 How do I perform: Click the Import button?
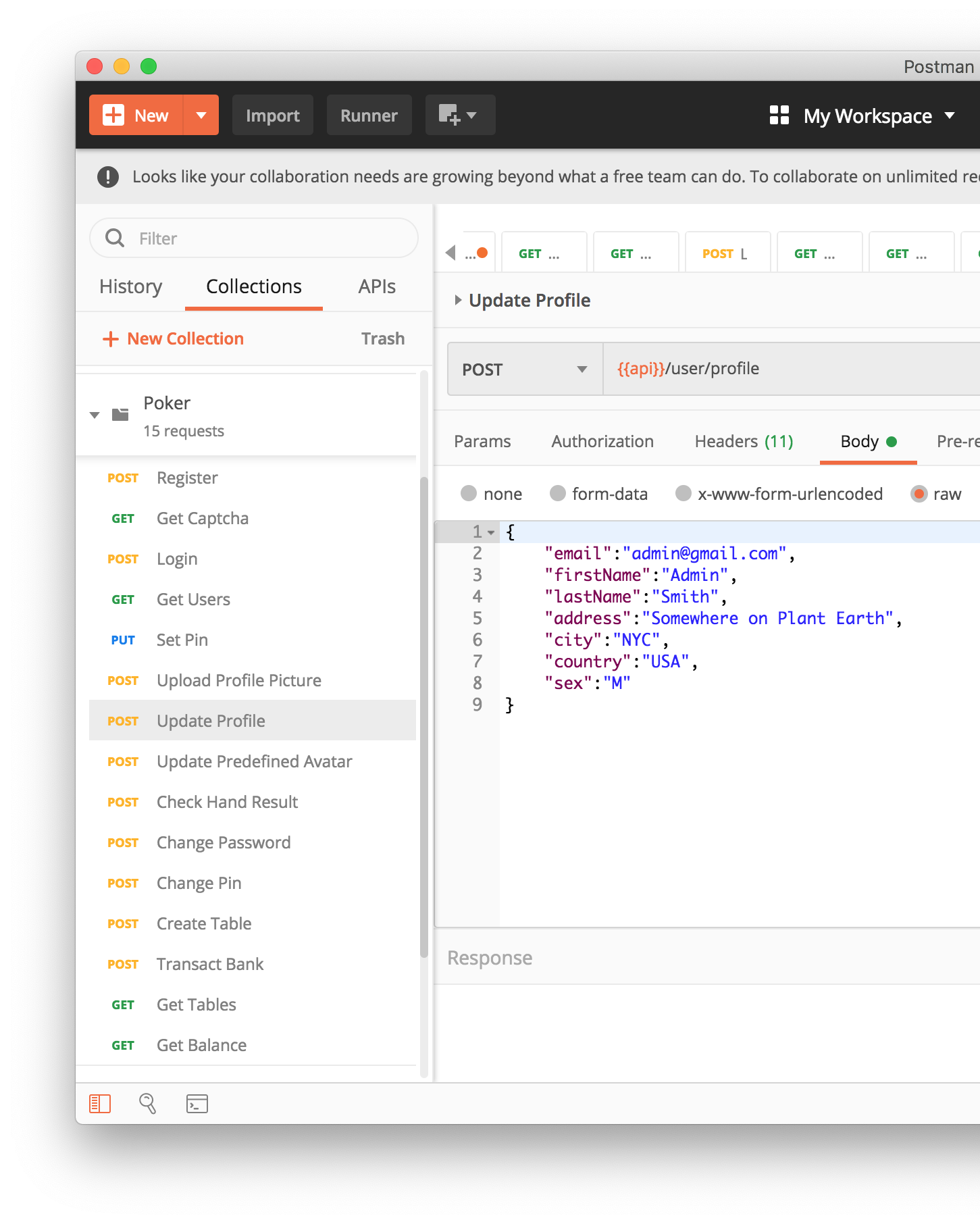[x=272, y=116]
